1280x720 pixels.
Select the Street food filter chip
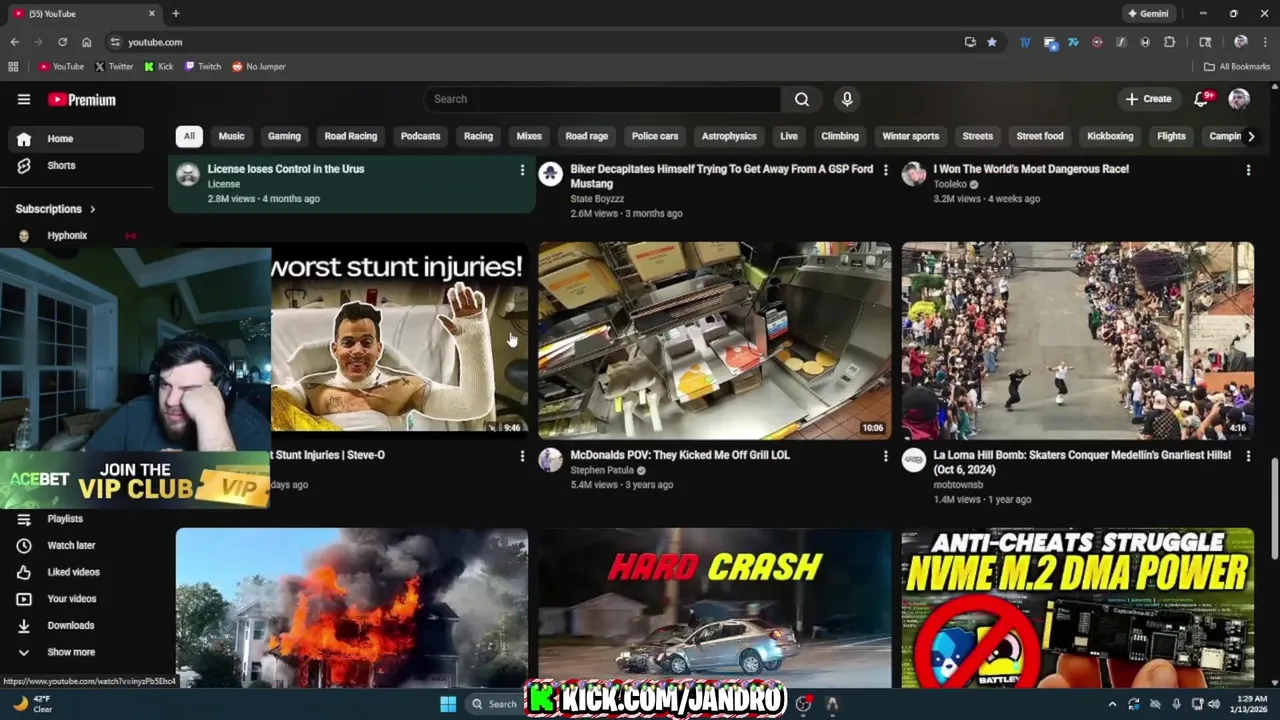click(1040, 136)
